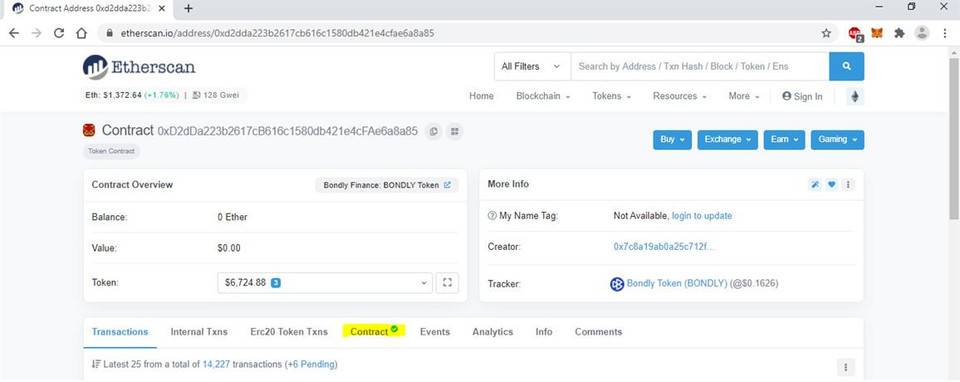
Task: Click the Eth: $1,372.64 price text
Action: click(x=113, y=95)
